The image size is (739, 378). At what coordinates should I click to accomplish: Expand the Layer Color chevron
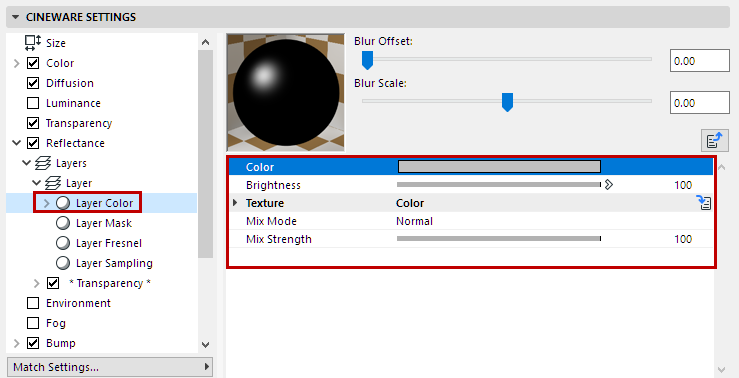click(47, 203)
